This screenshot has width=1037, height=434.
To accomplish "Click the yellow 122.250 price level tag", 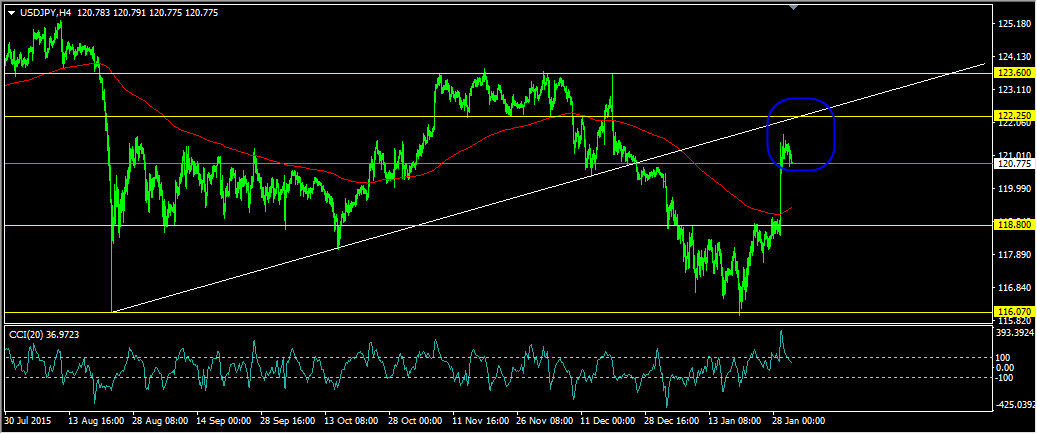I will point(1013,116).
